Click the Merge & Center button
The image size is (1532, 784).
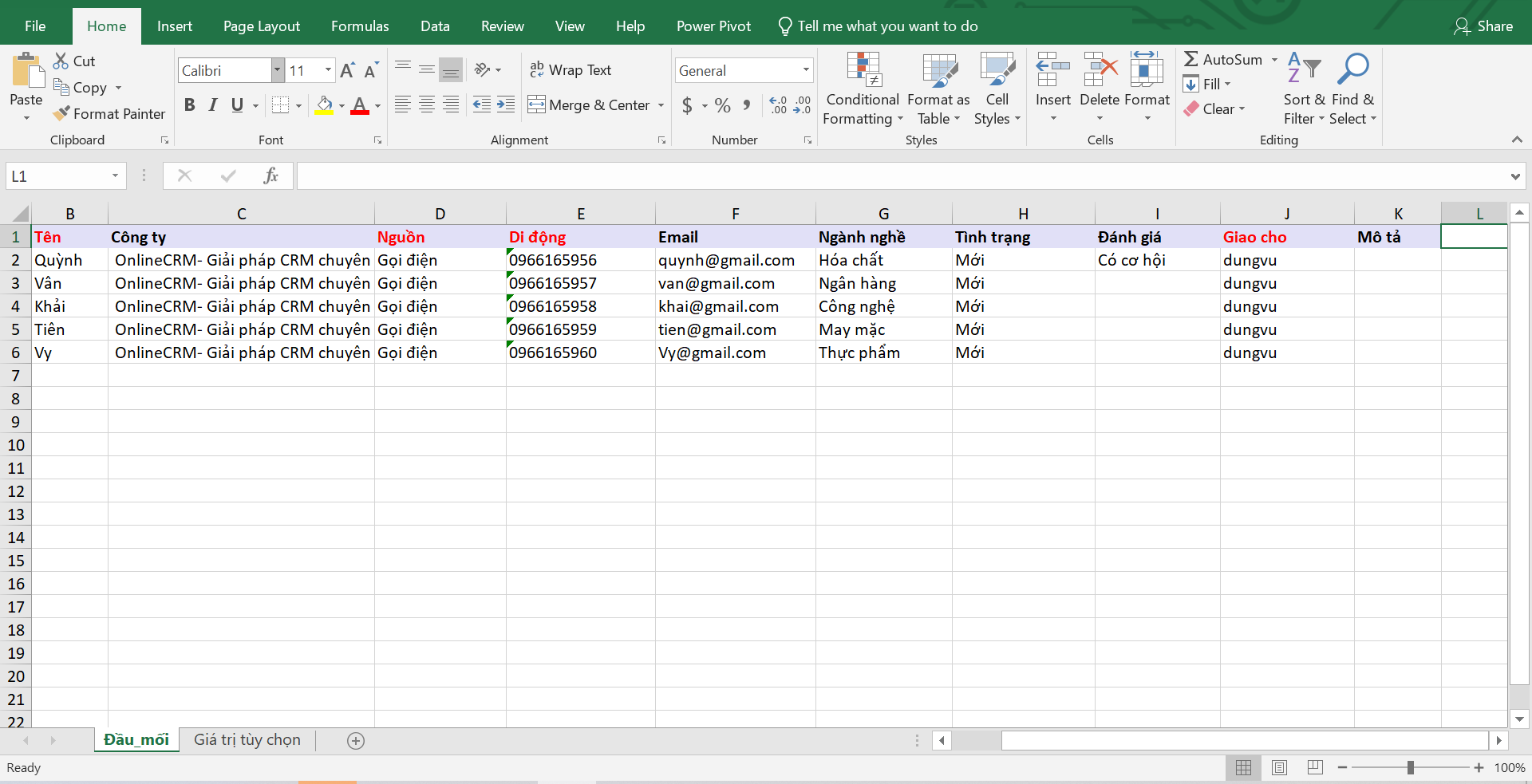(590, 105)
